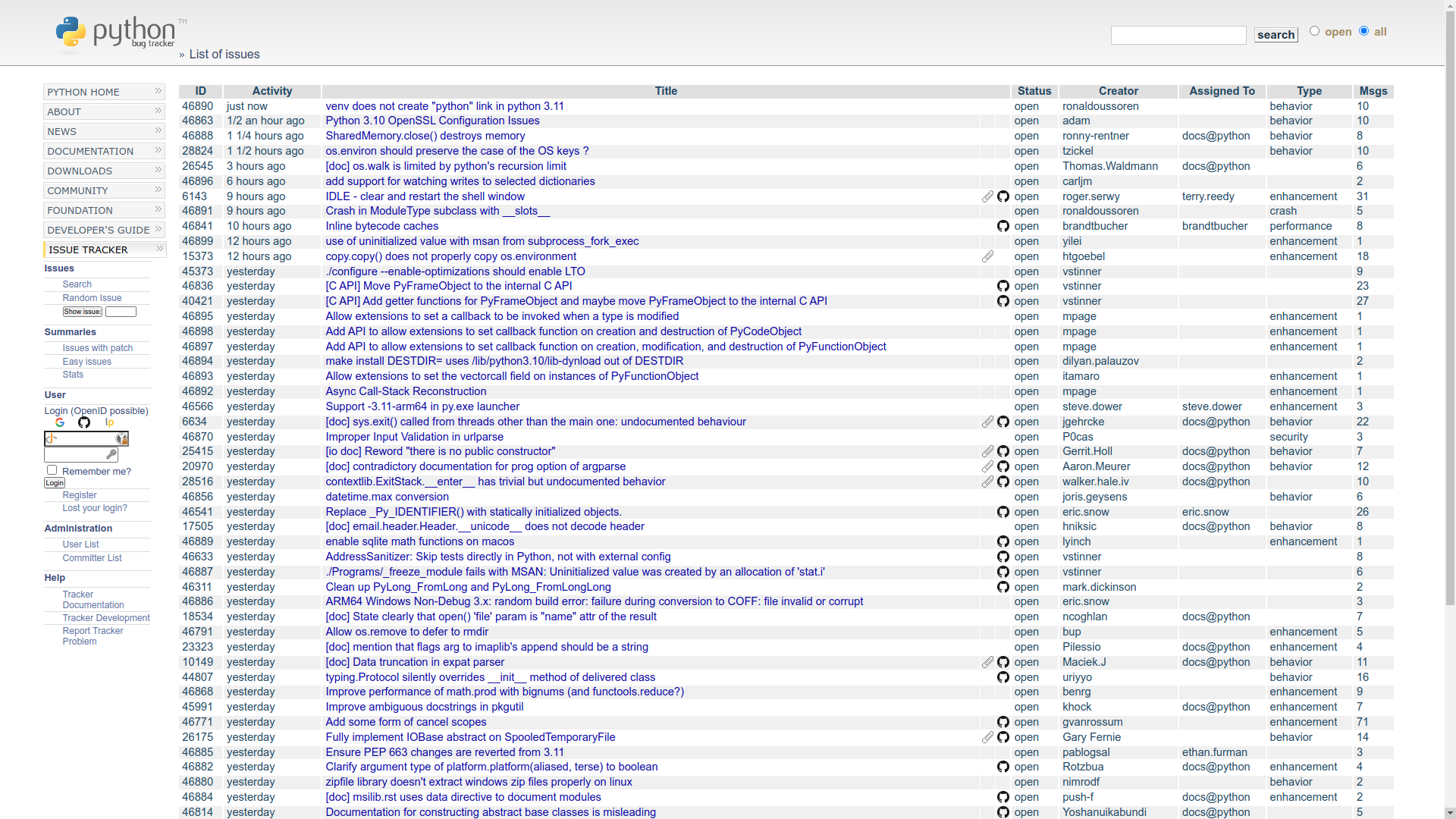Open the DOCUMENTATION menu item
The height and width of the screenshot is (819, 1456).
pos(105,151)
